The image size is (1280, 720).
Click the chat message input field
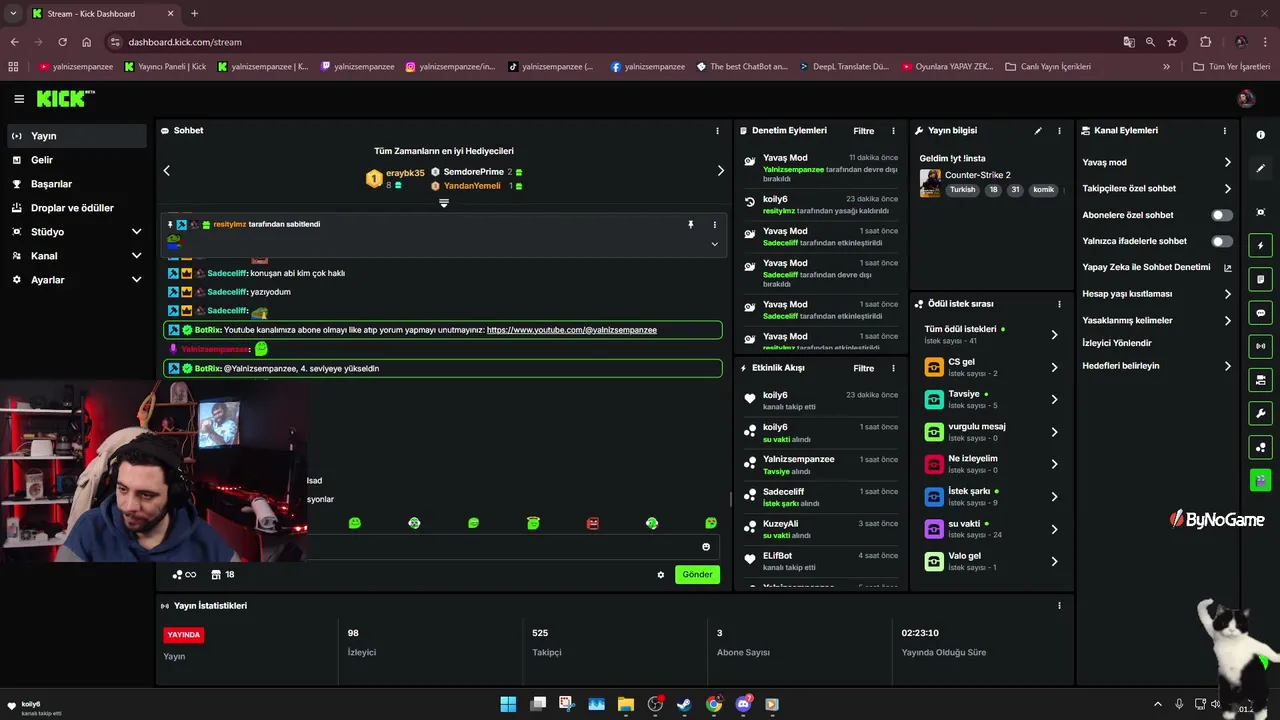(x=500, y=547)
